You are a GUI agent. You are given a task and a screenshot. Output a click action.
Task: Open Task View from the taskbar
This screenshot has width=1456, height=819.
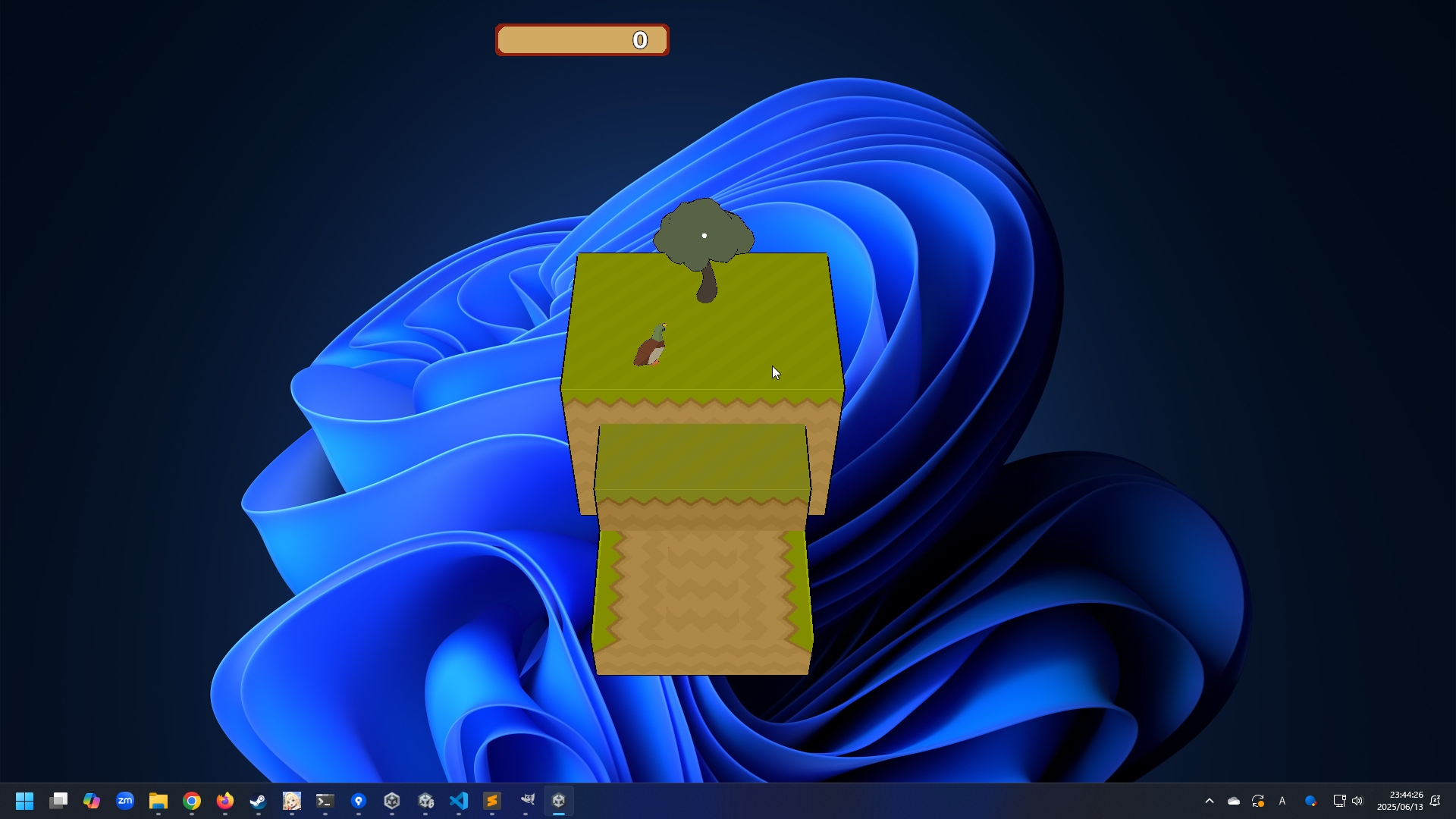coord(58,801)
